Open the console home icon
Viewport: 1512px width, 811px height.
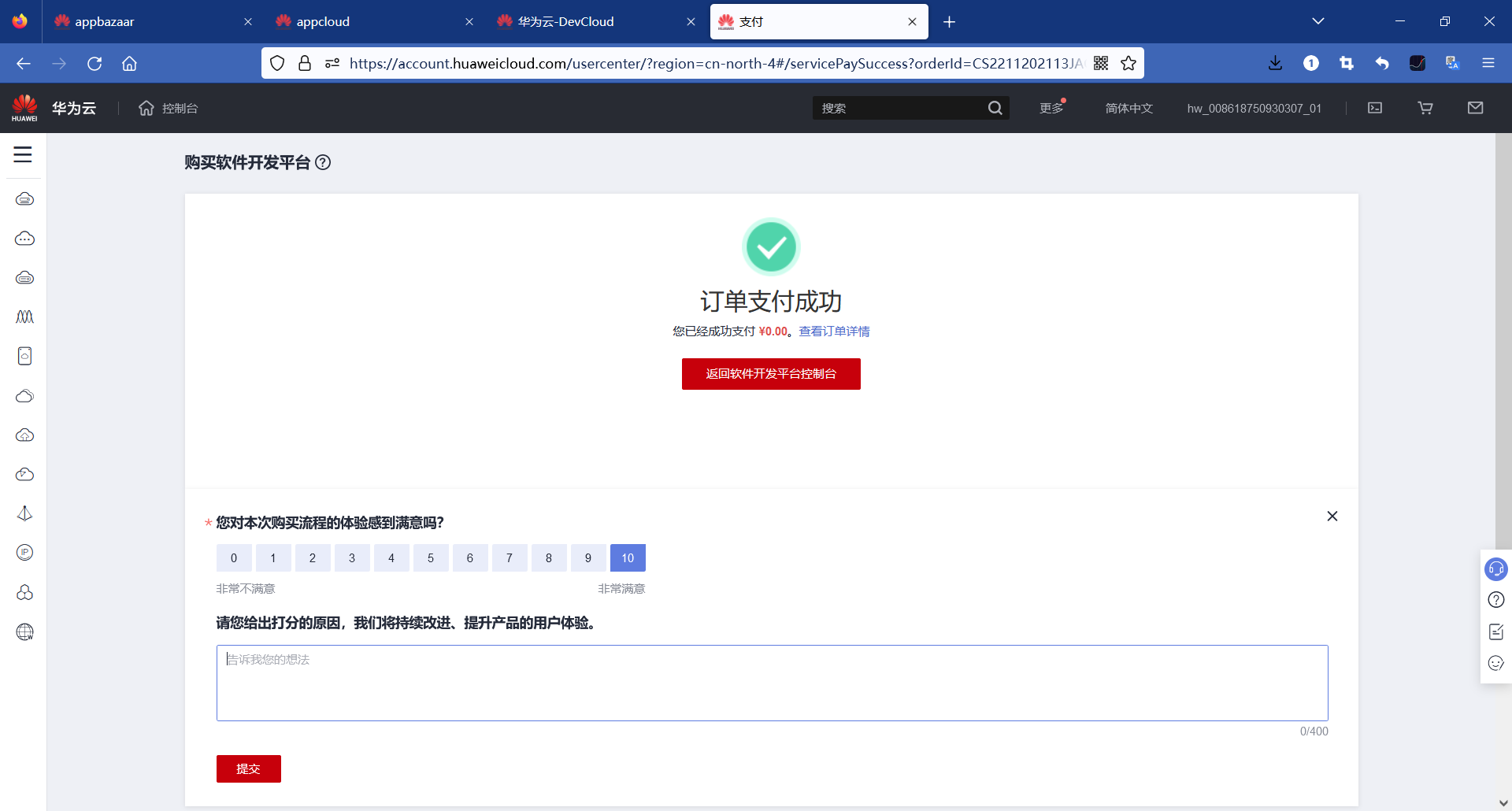(146, 108)
